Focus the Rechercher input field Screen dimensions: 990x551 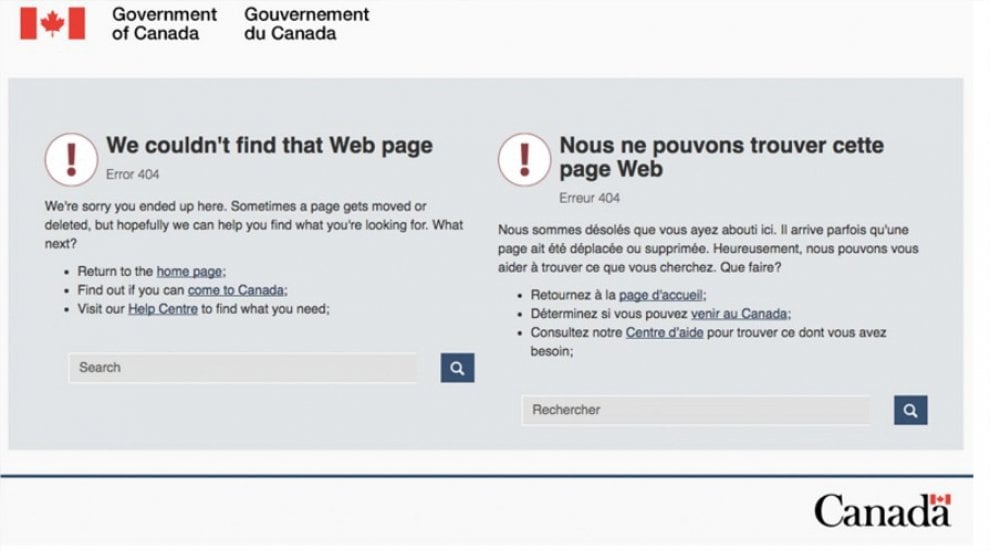pyautogui.click(x=696, y=410)
